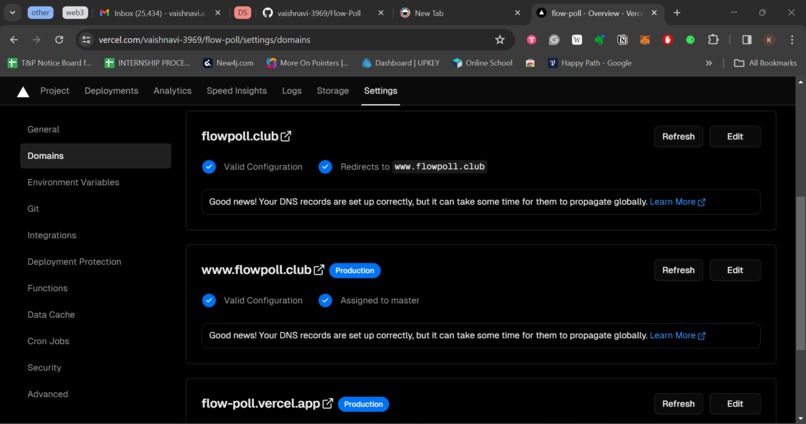Switch to the New Tab tab
Image resolution: width=806 pixels, height=424 pixels.
point(460,13)
